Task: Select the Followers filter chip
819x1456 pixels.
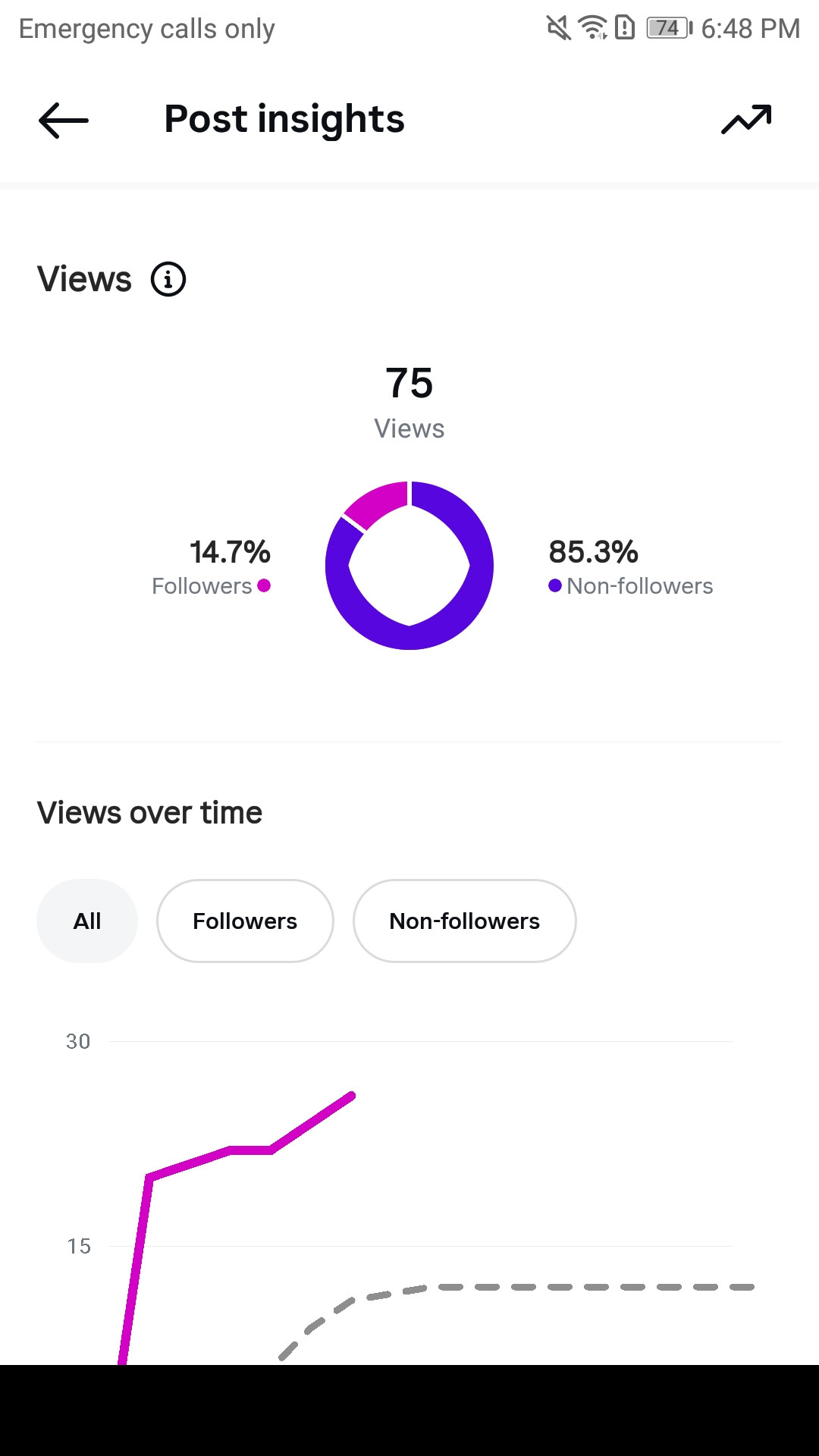Action: pos(245,921)
